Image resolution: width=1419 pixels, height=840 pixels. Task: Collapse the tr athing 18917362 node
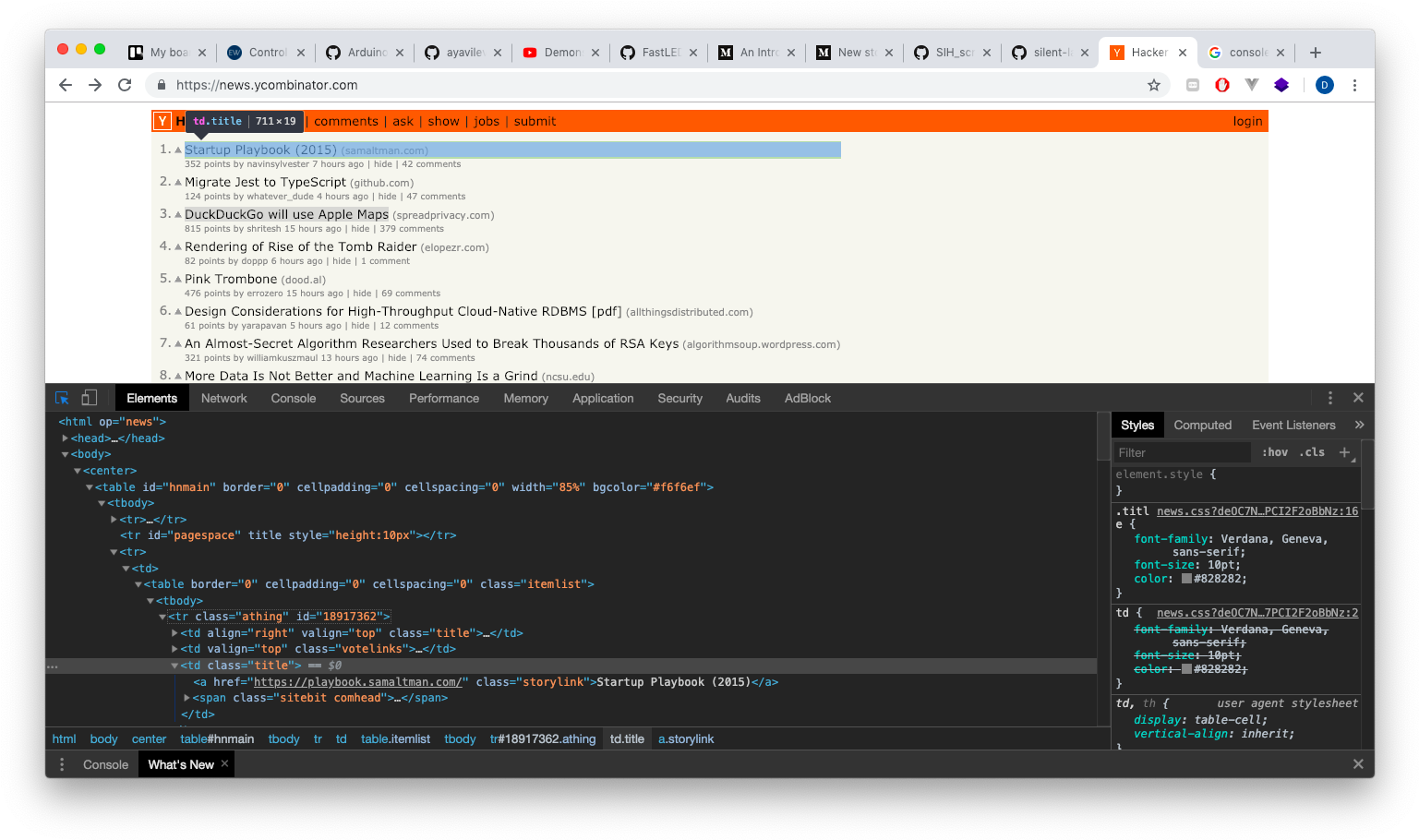[162, 617]
